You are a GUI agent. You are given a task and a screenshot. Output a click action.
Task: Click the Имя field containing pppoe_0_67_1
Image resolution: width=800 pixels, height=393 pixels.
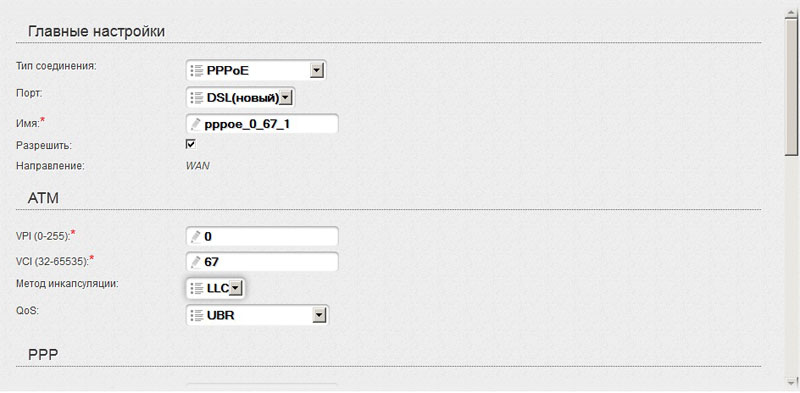click(262, 124)
